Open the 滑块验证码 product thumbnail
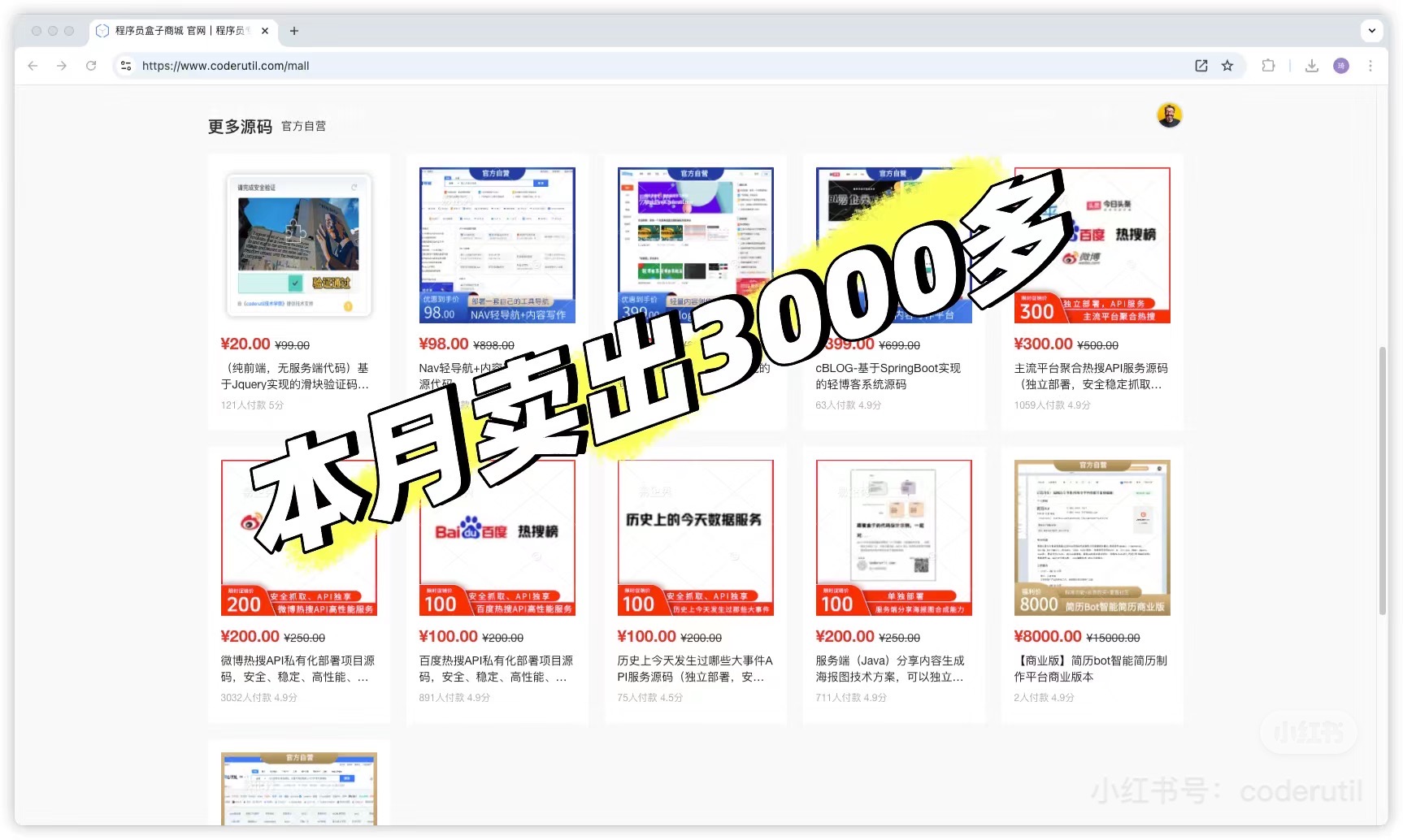 click(299, 245)
